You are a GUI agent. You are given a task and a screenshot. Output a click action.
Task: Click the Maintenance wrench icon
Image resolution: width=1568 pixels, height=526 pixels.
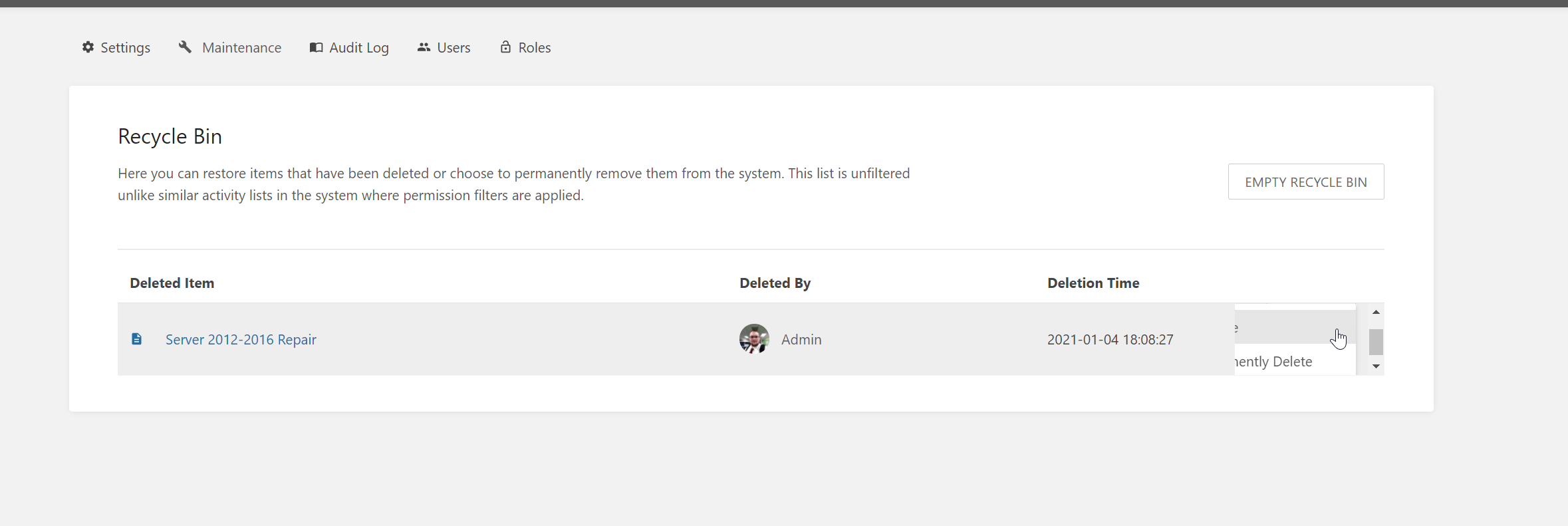pyautogui.click(x=186, y=47)
